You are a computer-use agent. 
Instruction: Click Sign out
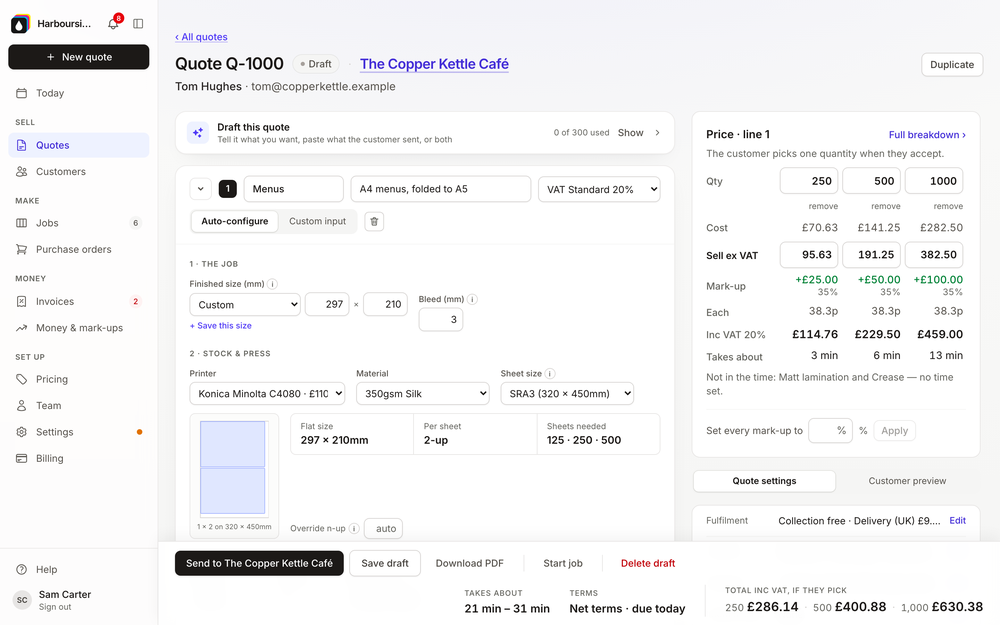pyautogui.click(x=55, y=607)
